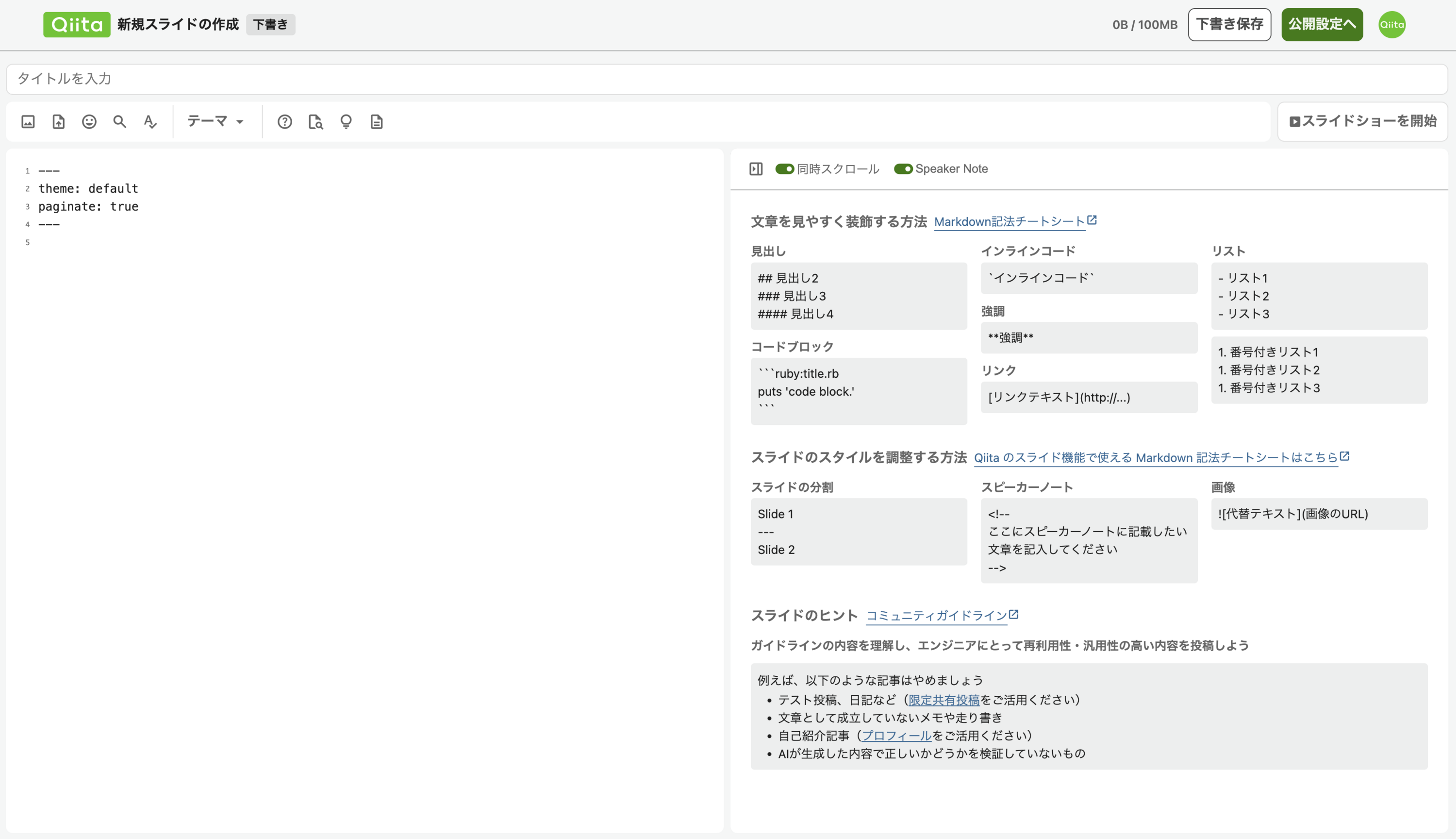The height and width of the screenshot is (839, 1456).
Task: Open the help question mark icon
Action: [x=284, y=121]
